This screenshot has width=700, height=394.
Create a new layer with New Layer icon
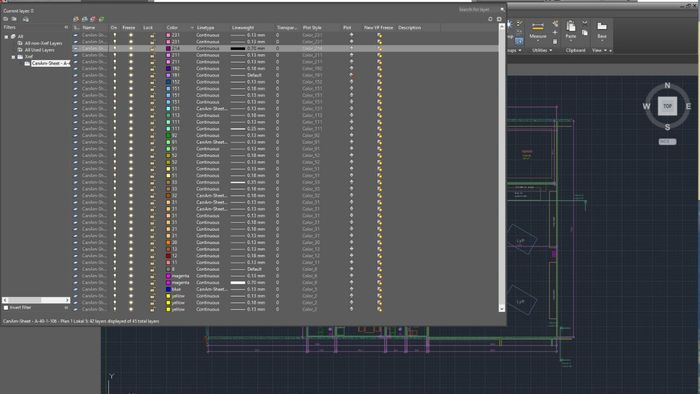(76, 19)
